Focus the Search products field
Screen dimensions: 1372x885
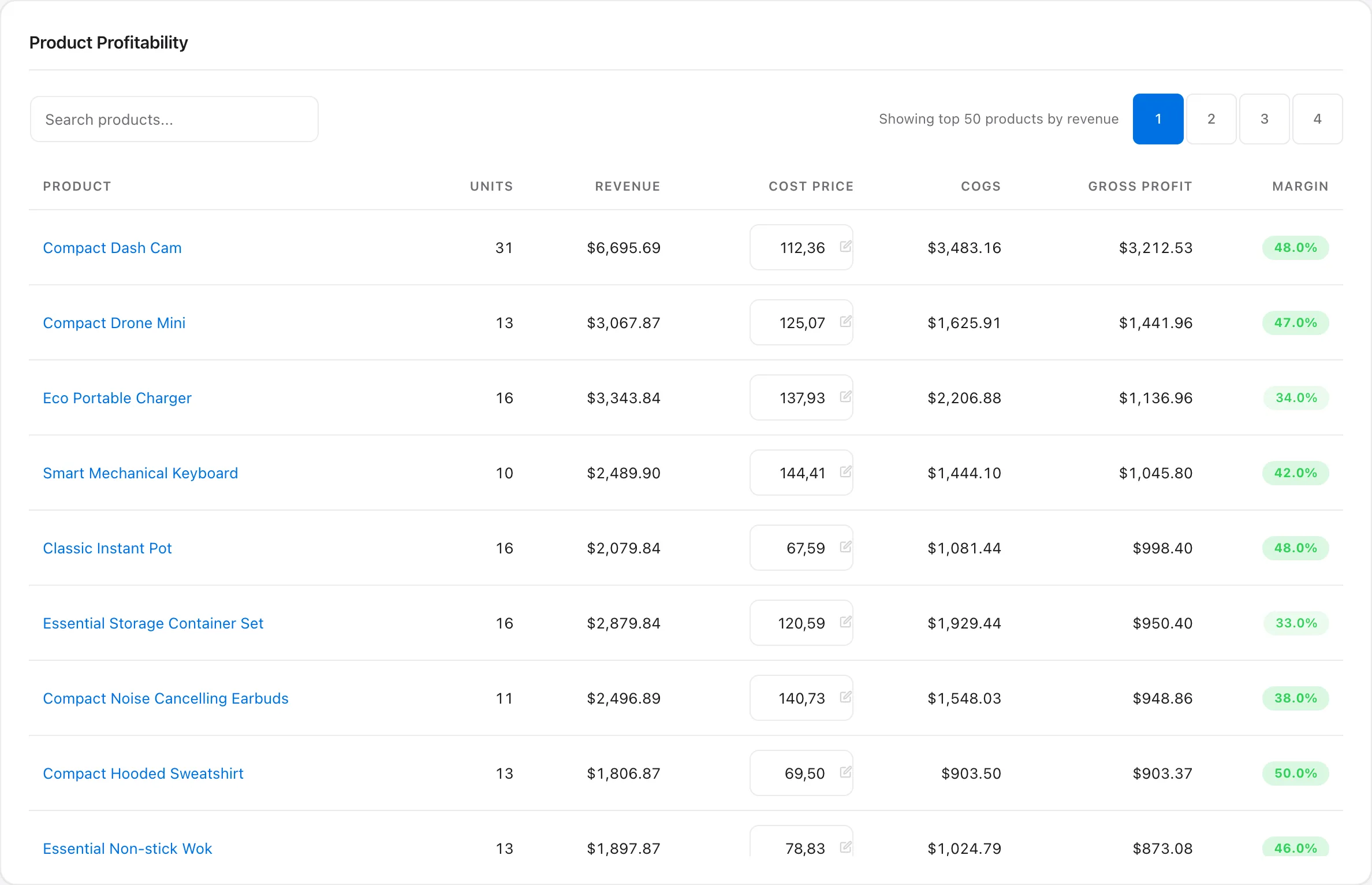[174, 120]
